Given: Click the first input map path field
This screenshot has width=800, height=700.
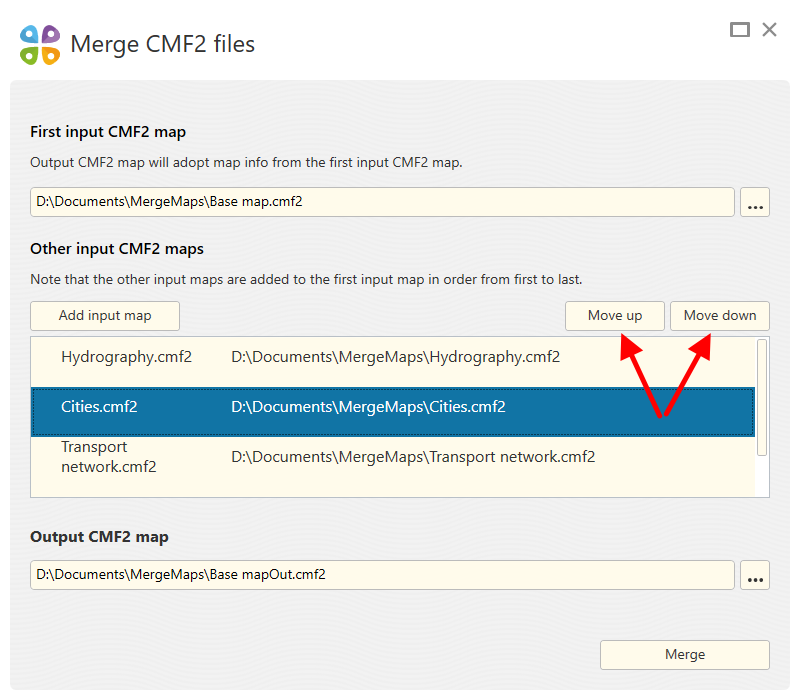Looking at the screenshot, I should pos(383,201).
